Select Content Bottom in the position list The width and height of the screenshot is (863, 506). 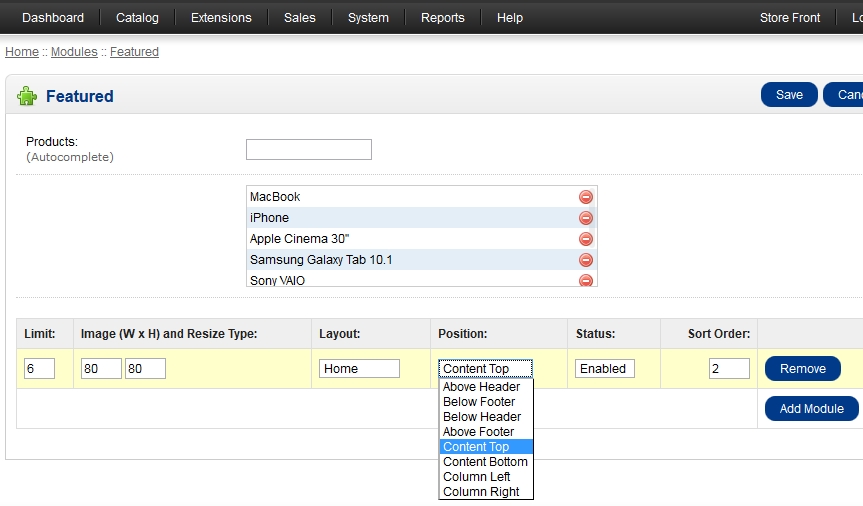click(x=485, y=462)
